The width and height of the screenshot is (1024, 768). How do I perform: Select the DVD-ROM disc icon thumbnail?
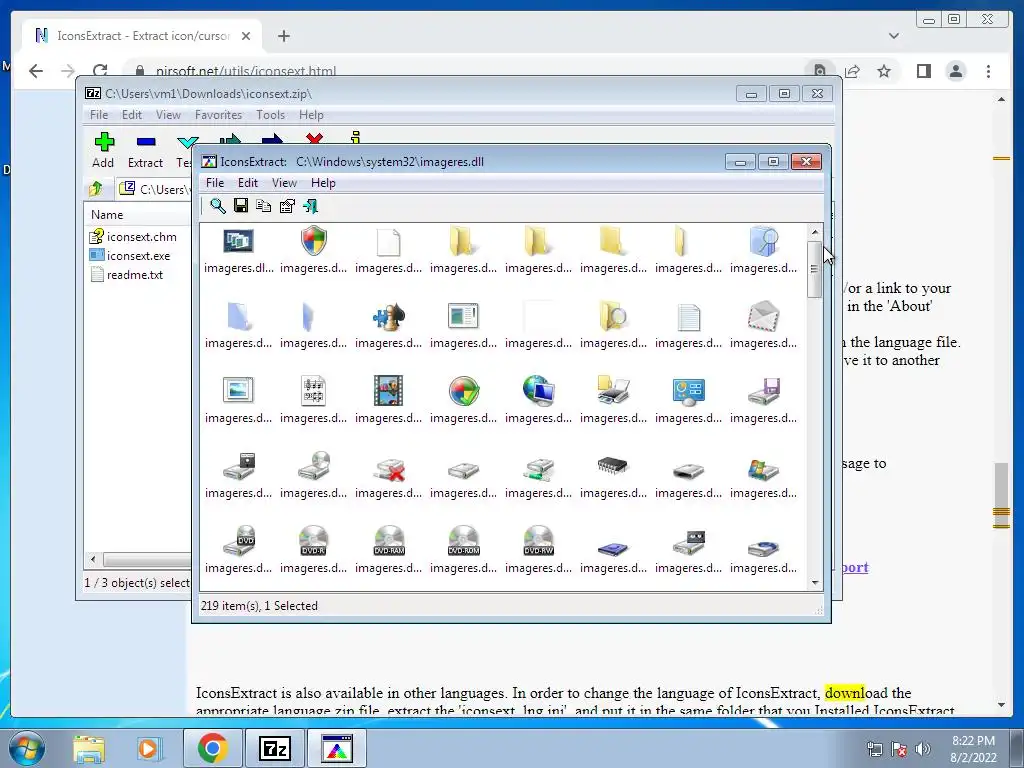464,541
